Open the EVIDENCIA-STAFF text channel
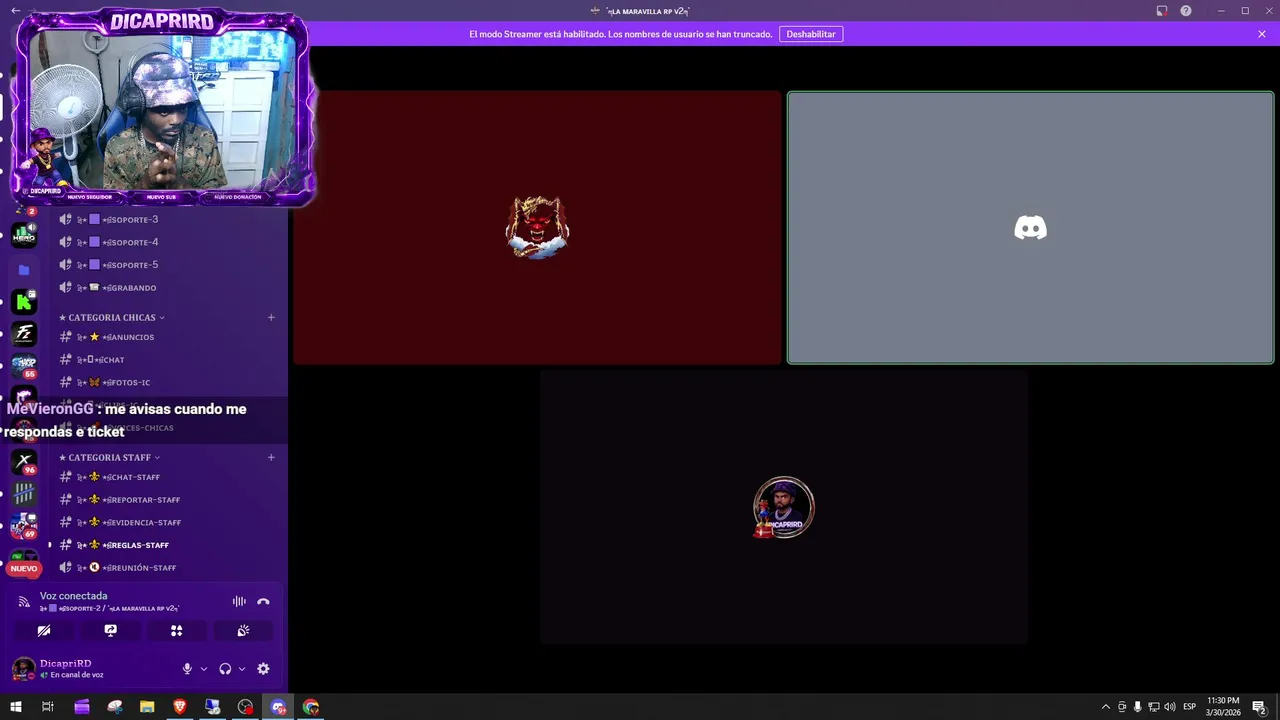Screen dimensions: 1280x720 (x=167, y=523)
